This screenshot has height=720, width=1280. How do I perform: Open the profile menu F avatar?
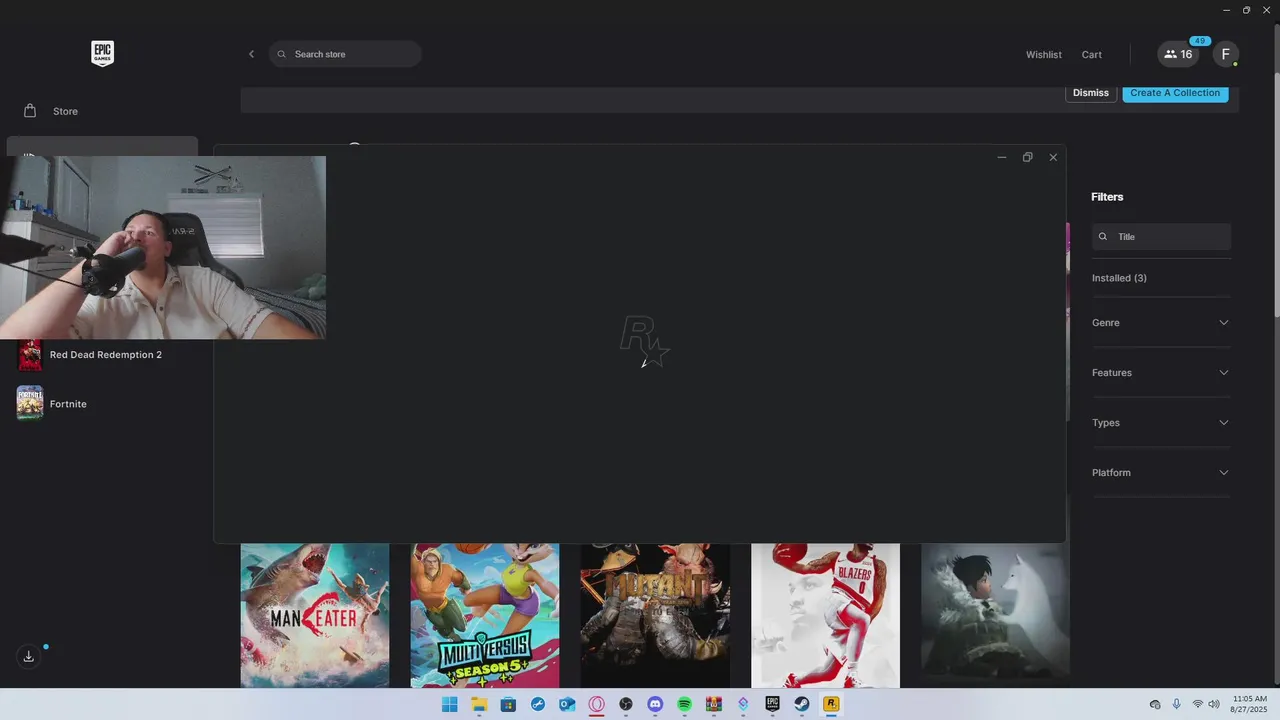coord(1226,54)
